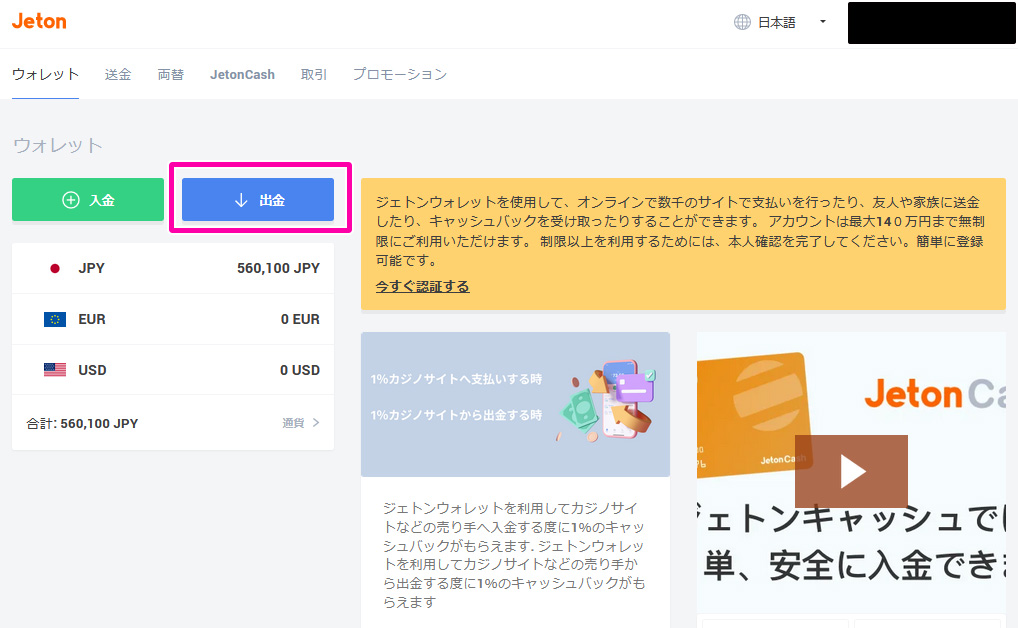Click the 合計: 560,100 JPY total text

82,423
